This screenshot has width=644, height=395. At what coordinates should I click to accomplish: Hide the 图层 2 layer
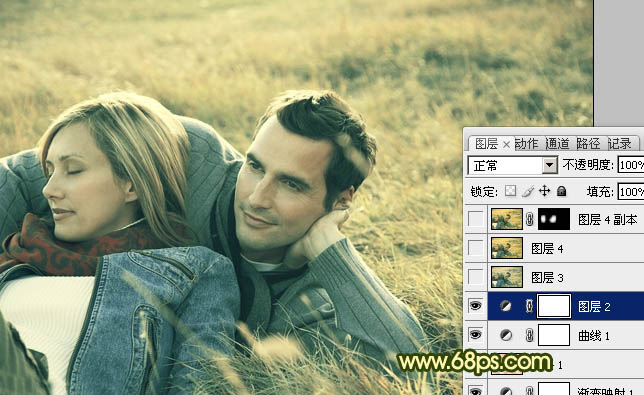tap(476, 306)
